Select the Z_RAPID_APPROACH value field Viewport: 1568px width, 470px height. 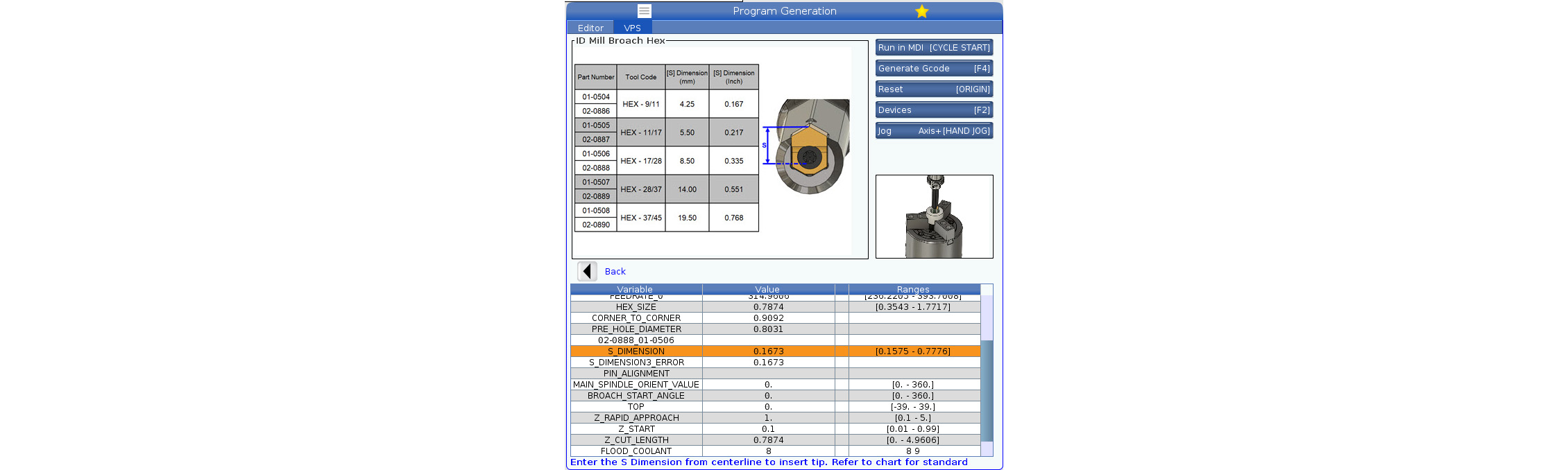tap(768, 417)
